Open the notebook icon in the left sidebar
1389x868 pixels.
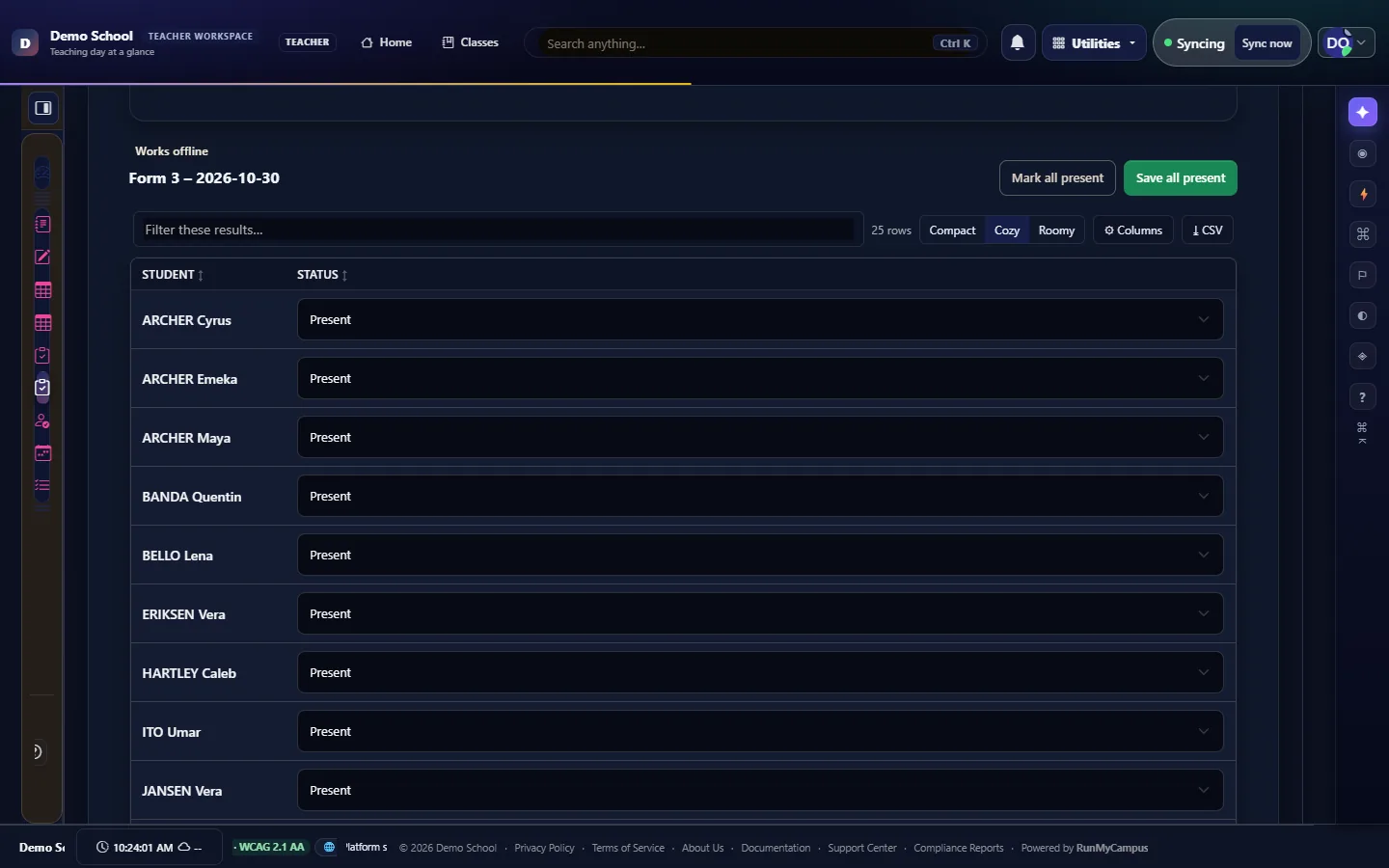point(42,224)
